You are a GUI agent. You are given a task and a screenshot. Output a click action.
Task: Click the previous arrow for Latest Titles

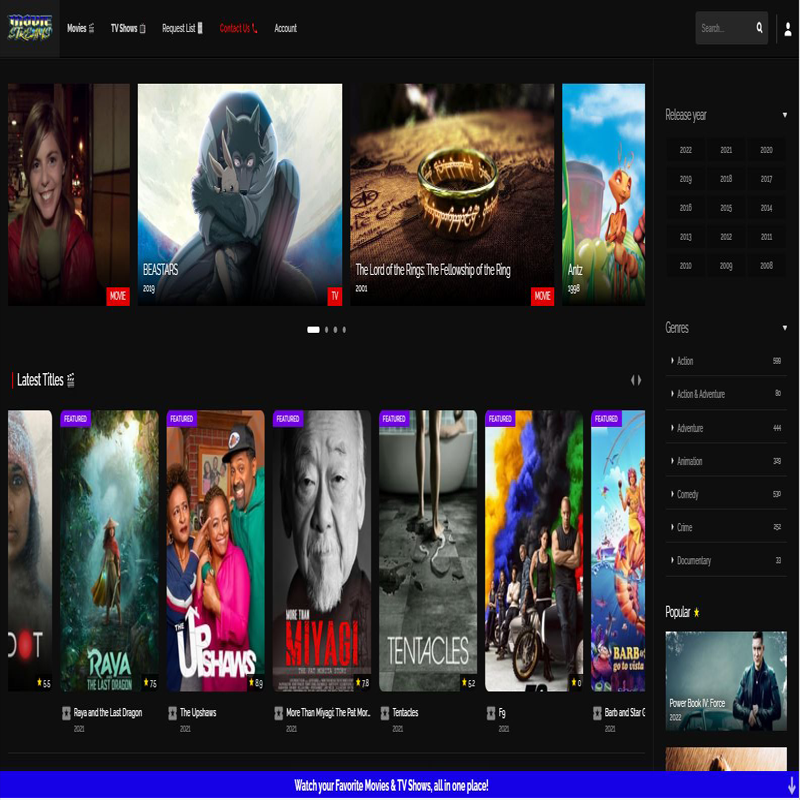coord(632,380)
